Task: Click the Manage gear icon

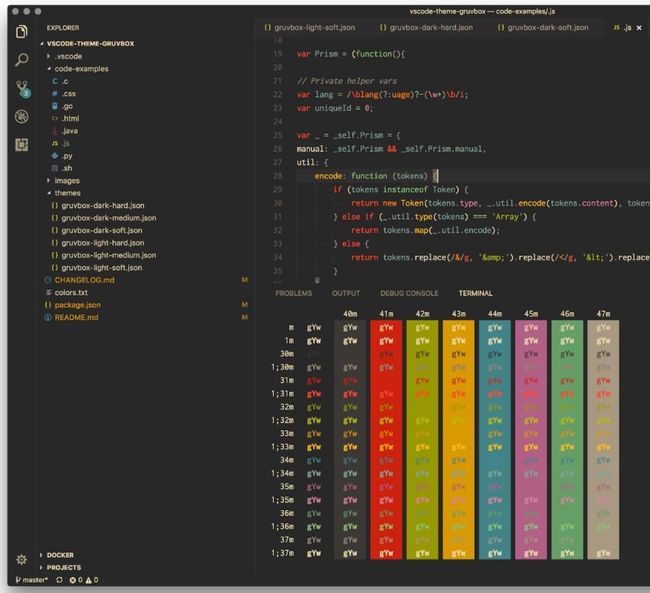Action: [21, 559]
